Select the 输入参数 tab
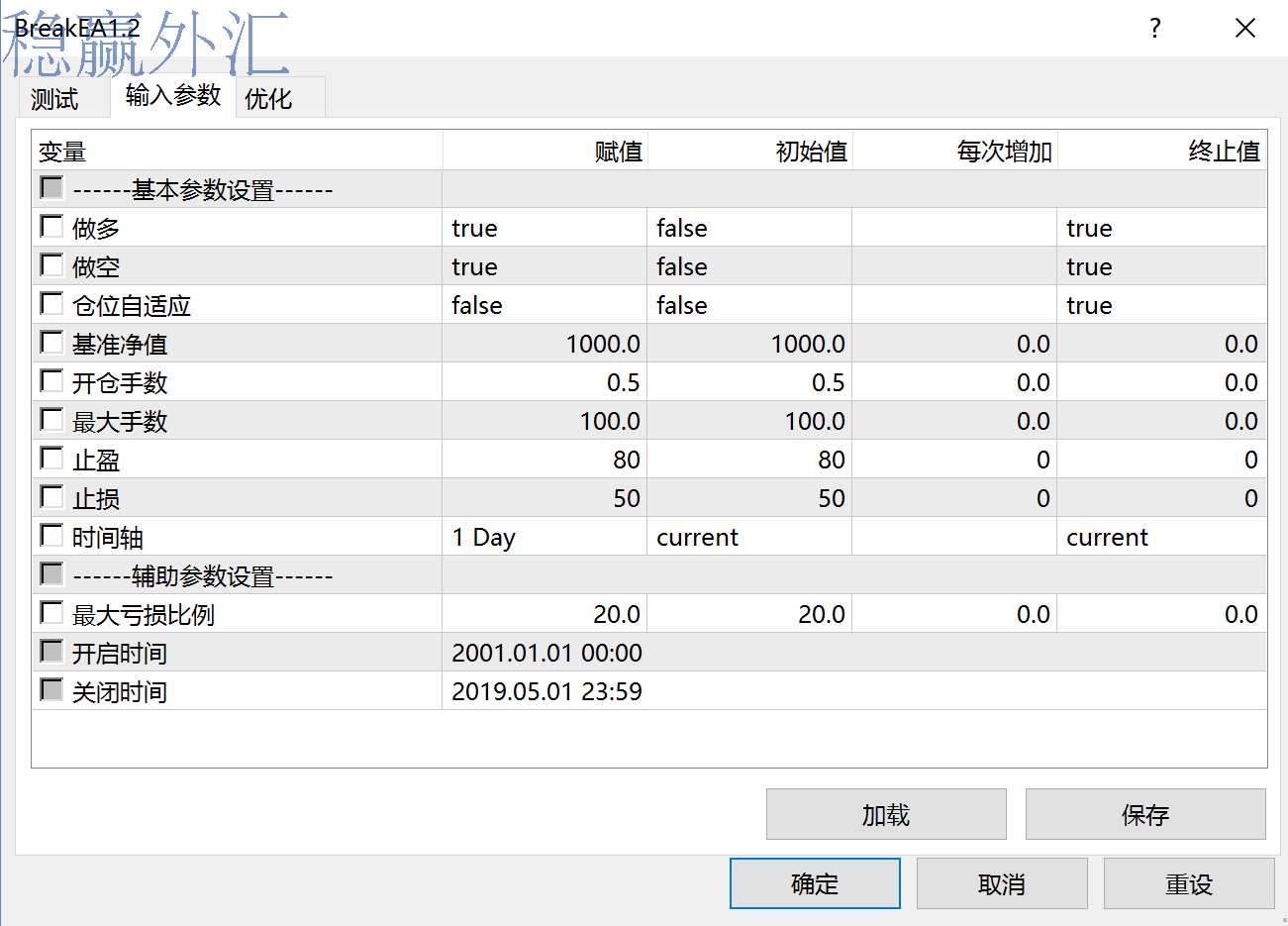 173,95
